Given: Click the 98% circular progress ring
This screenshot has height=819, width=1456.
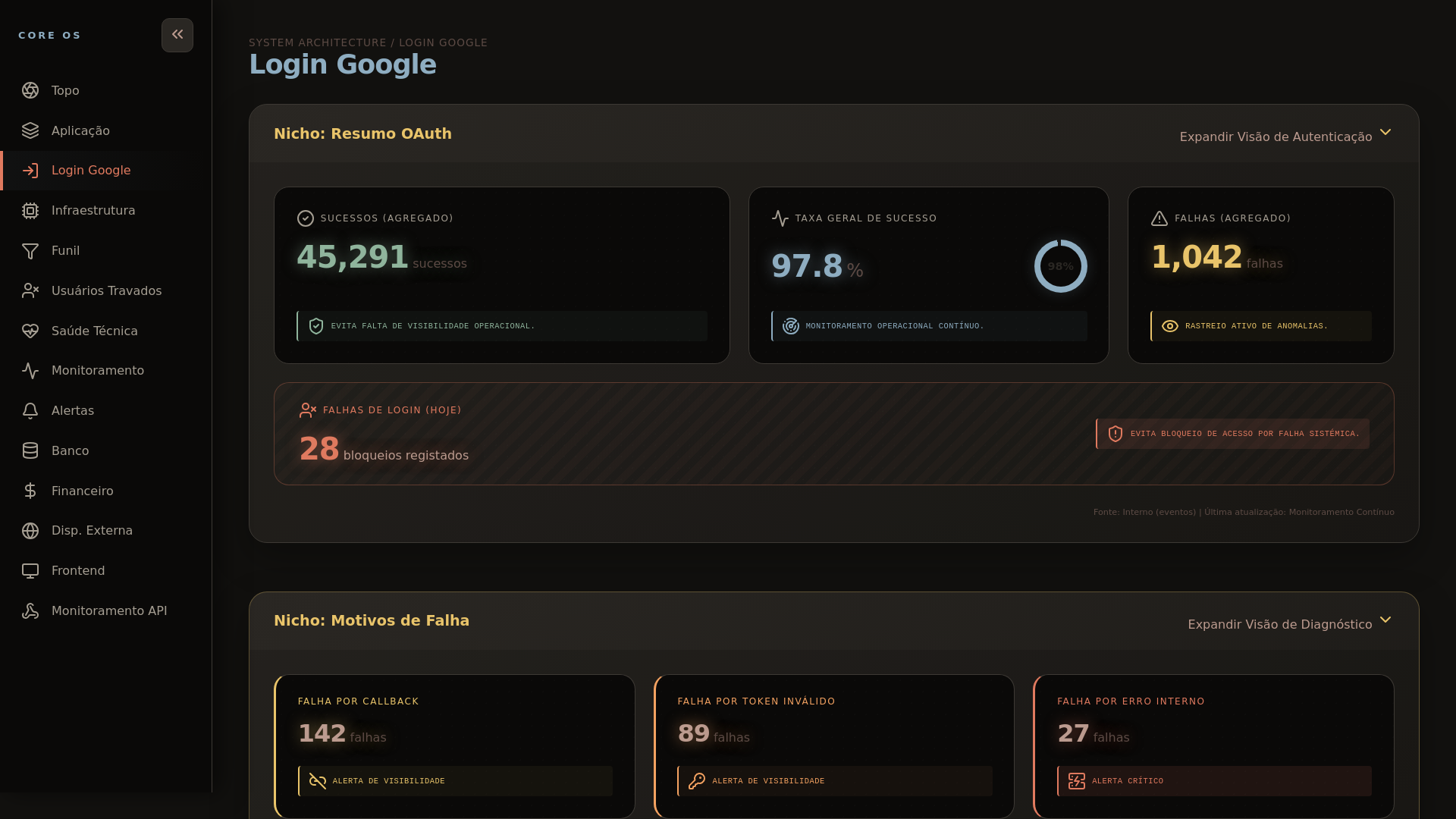Looking at the screenshot, I should click(x=1060, y=266).
